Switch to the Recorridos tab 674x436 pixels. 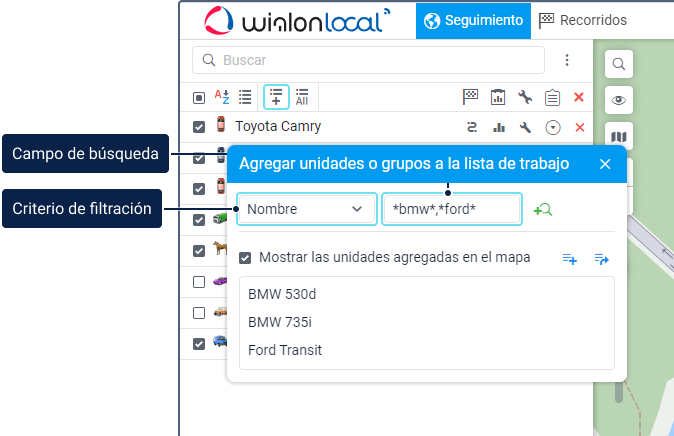click(583, 21)
